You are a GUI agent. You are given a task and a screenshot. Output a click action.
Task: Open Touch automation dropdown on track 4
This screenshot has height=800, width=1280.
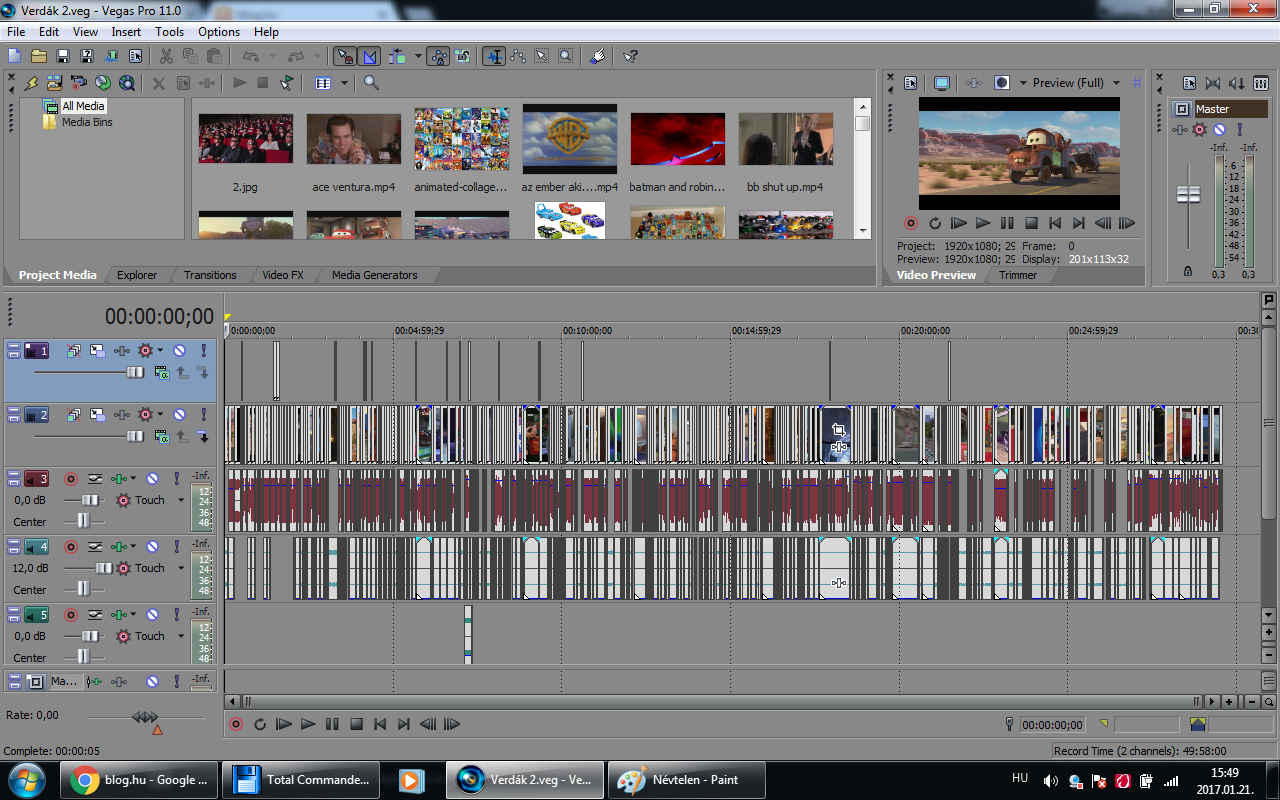click(181, 568)
